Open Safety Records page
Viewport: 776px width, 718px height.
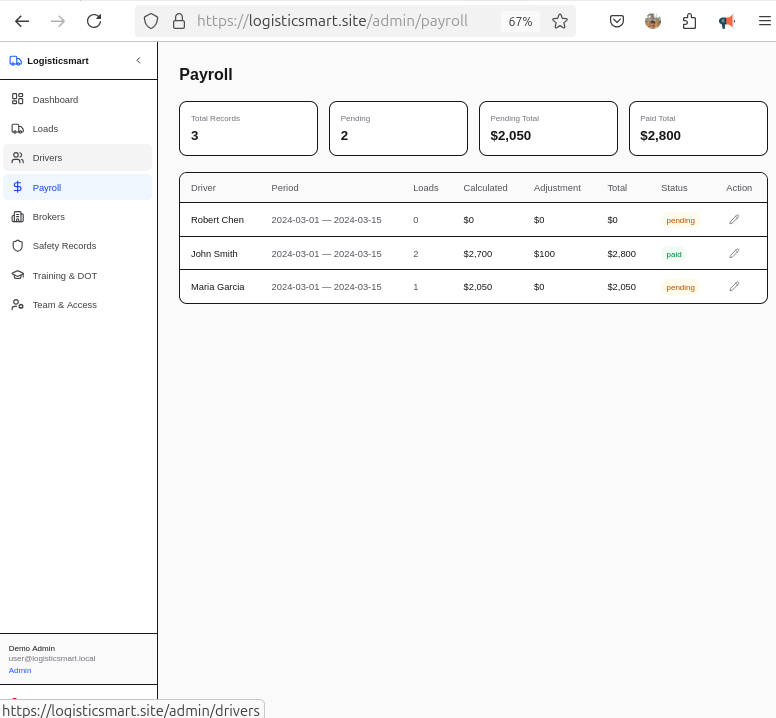pyautogui.click(x=77, y=246)
